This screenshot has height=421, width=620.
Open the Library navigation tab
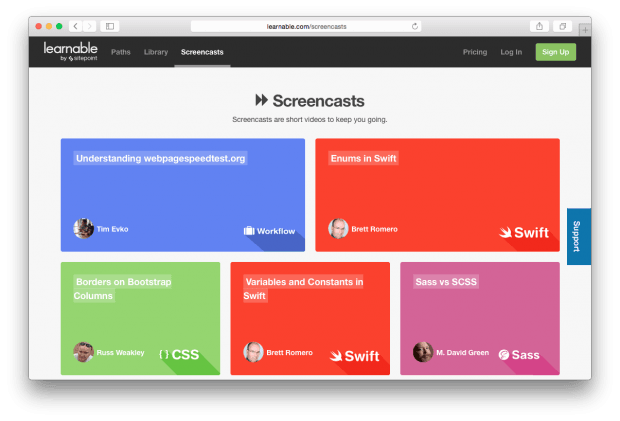pos(156,51)
